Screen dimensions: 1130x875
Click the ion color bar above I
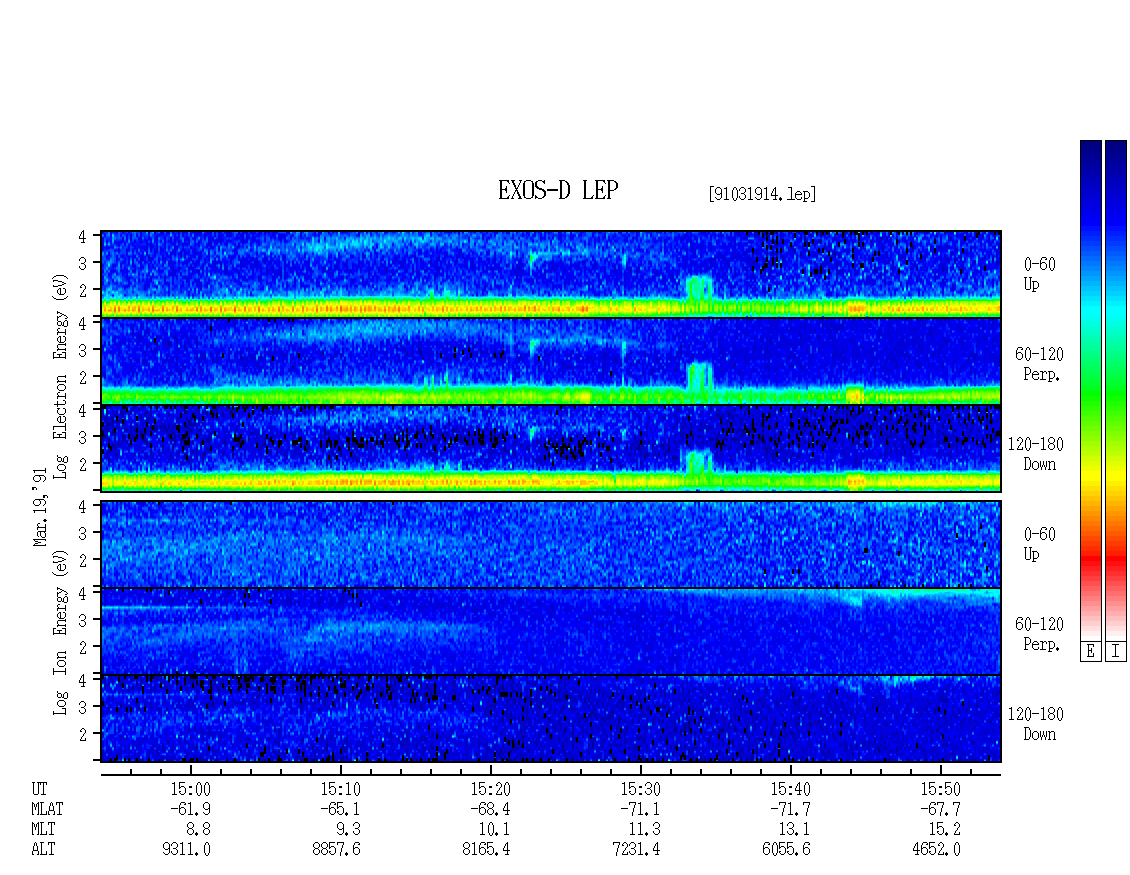pos(1116,390)
